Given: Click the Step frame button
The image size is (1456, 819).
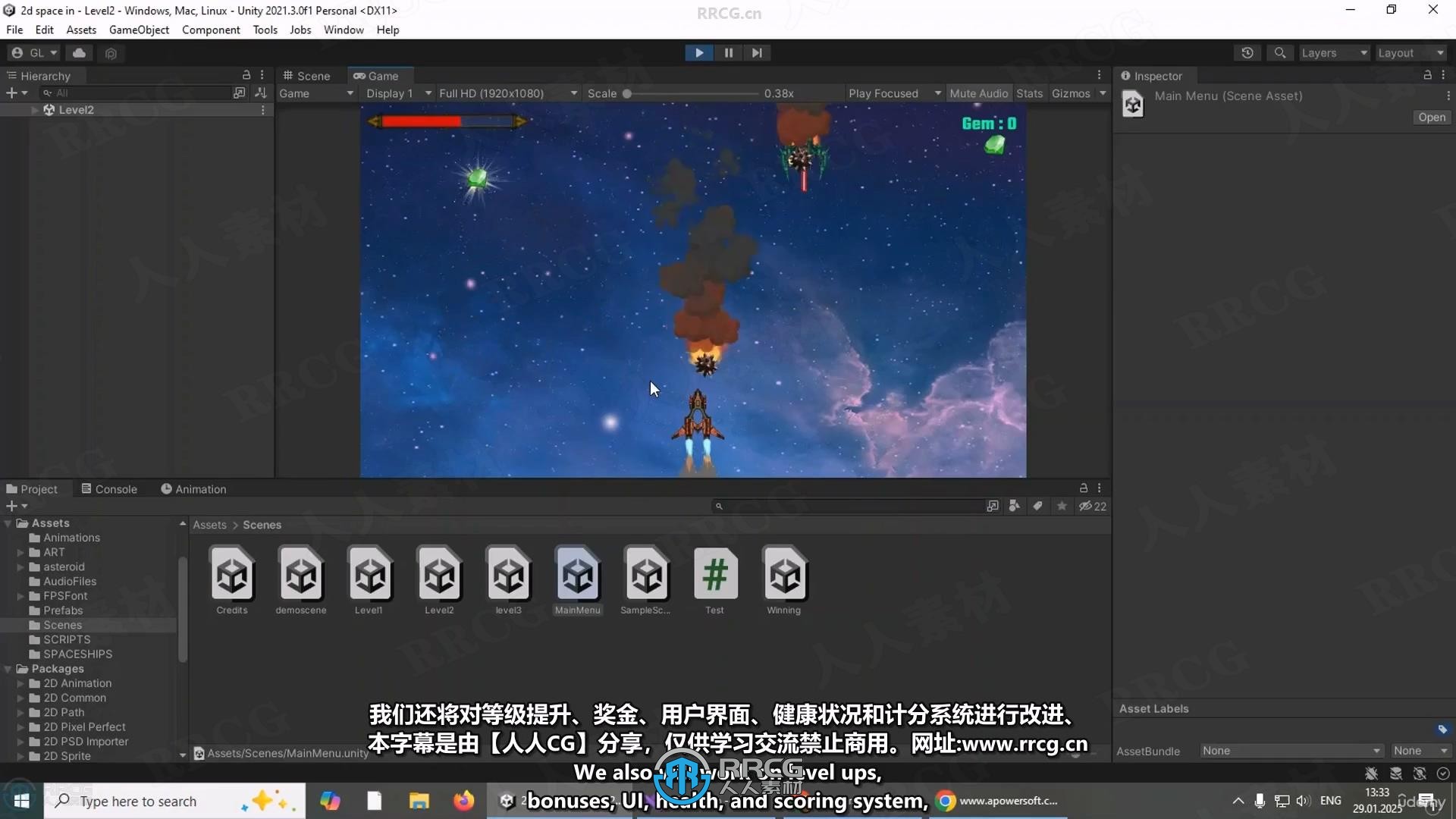Looking at the screenshot, I should [x=756, y=52].
